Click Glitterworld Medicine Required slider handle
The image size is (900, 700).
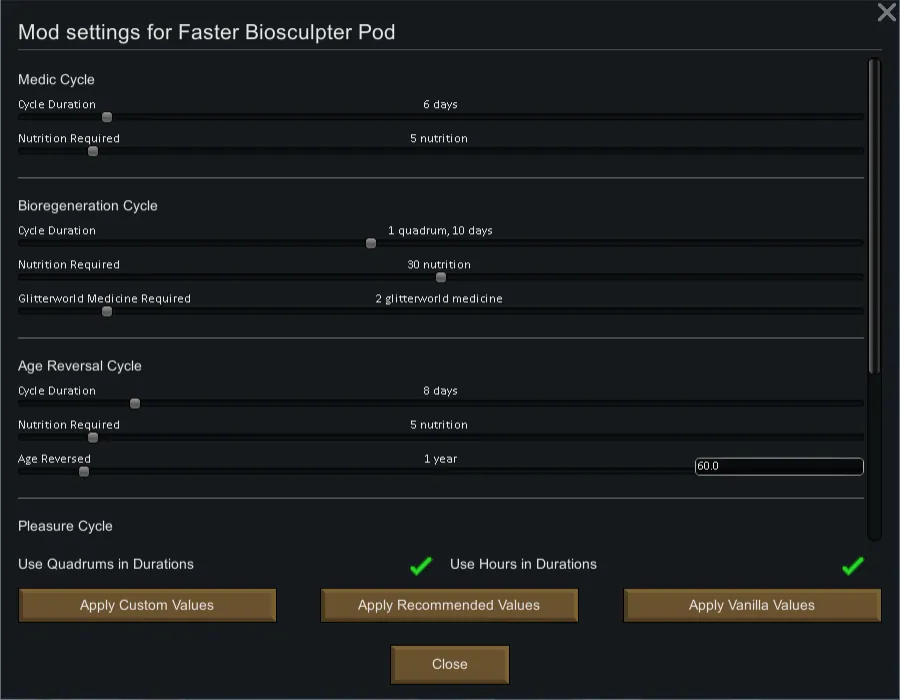click(x=107, y=311)
